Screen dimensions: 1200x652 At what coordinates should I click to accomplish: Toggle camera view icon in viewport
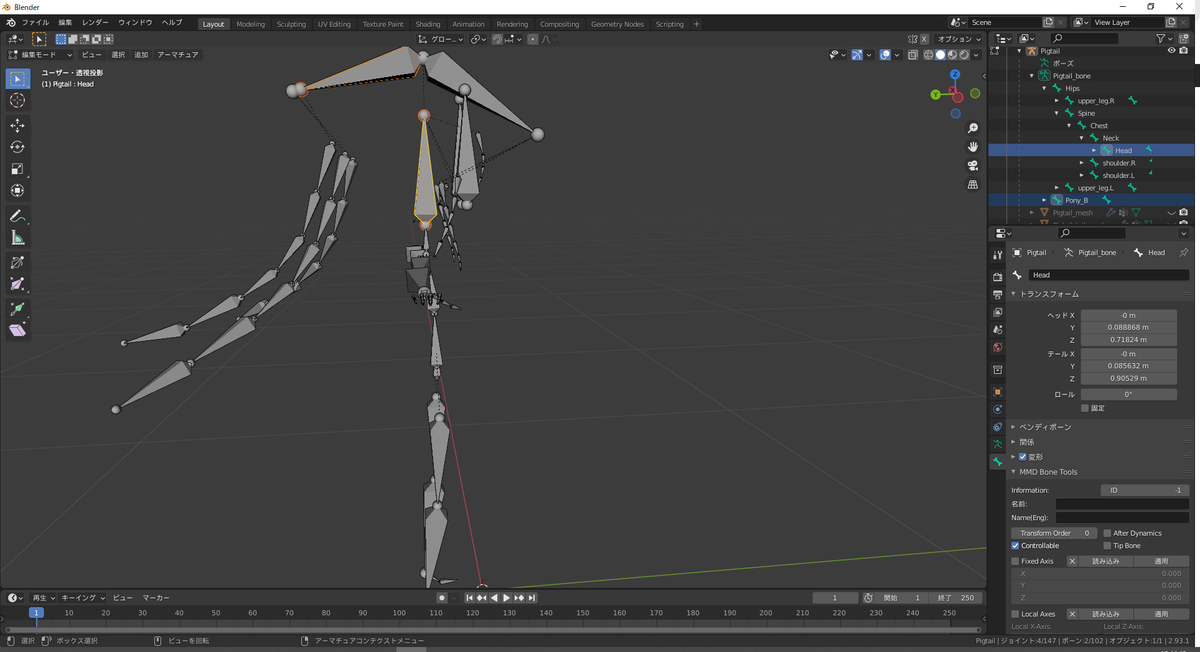click(x=973, y=166)
